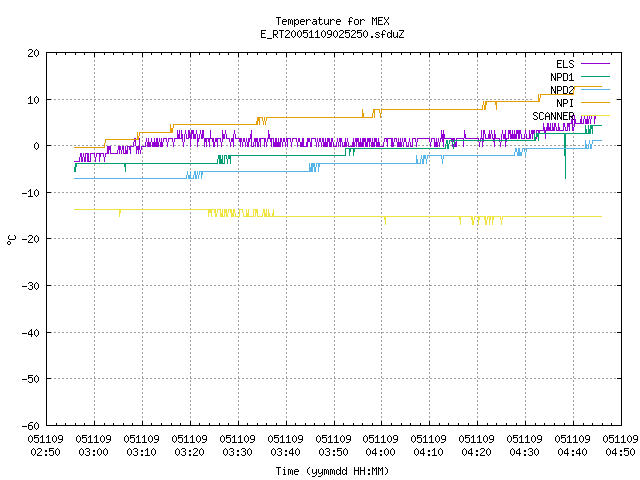Click the yellow SCANNER legend line sample
640x480 pixels.
[595, 116]
